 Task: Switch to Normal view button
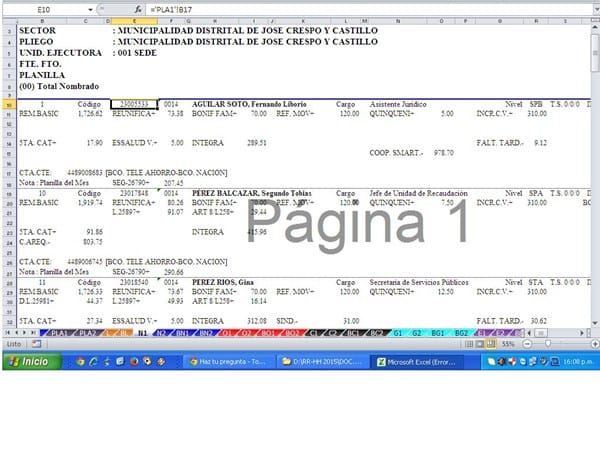coord(469,344)
